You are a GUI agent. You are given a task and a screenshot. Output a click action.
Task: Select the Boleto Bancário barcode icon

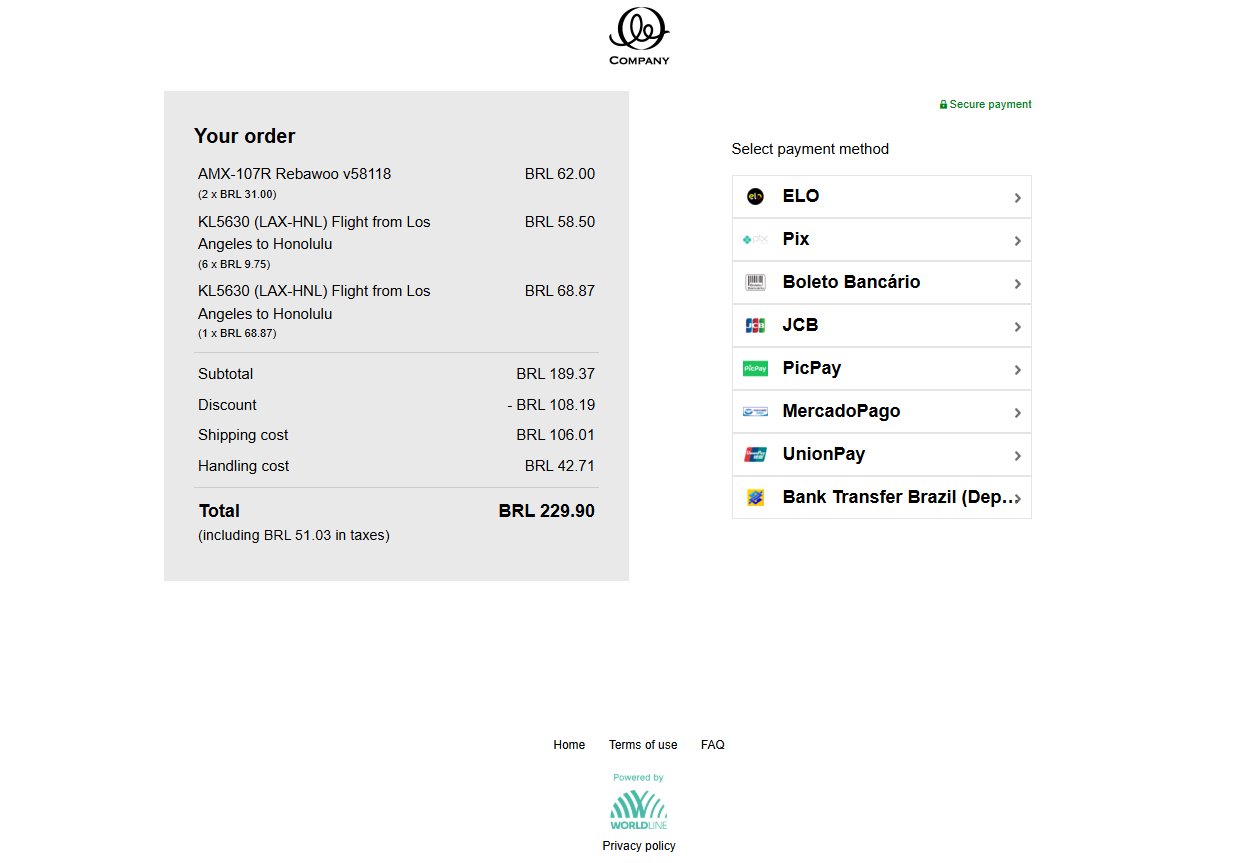point(755,282)
